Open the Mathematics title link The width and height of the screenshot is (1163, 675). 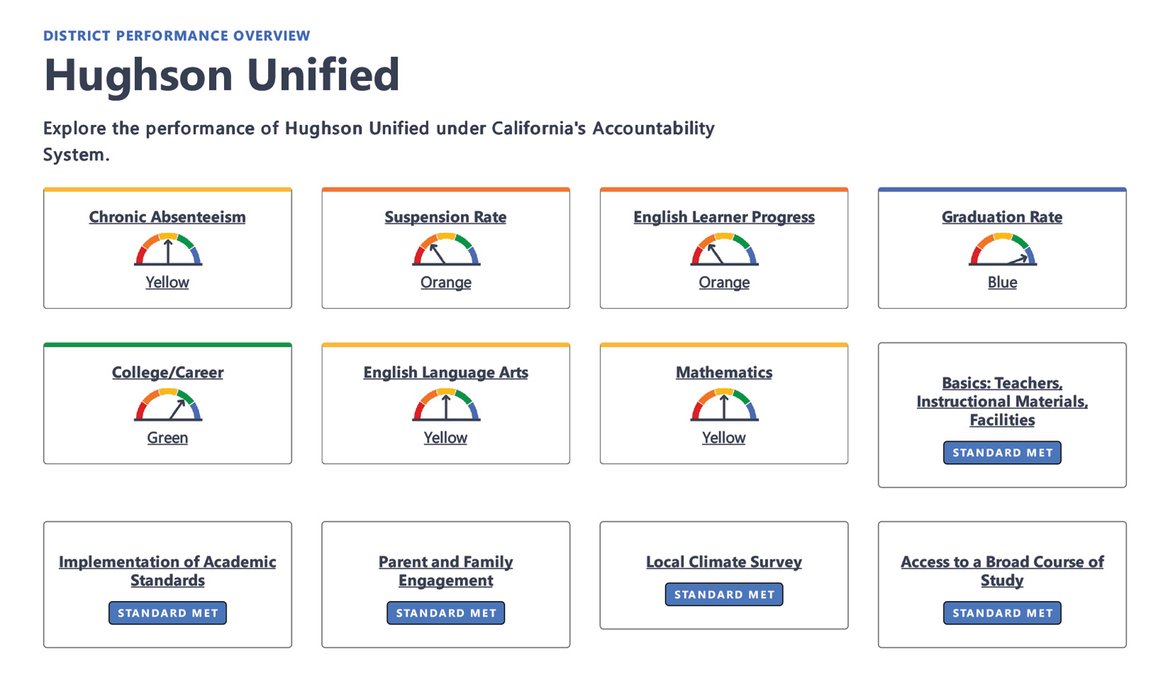click(x=723, y=372)
